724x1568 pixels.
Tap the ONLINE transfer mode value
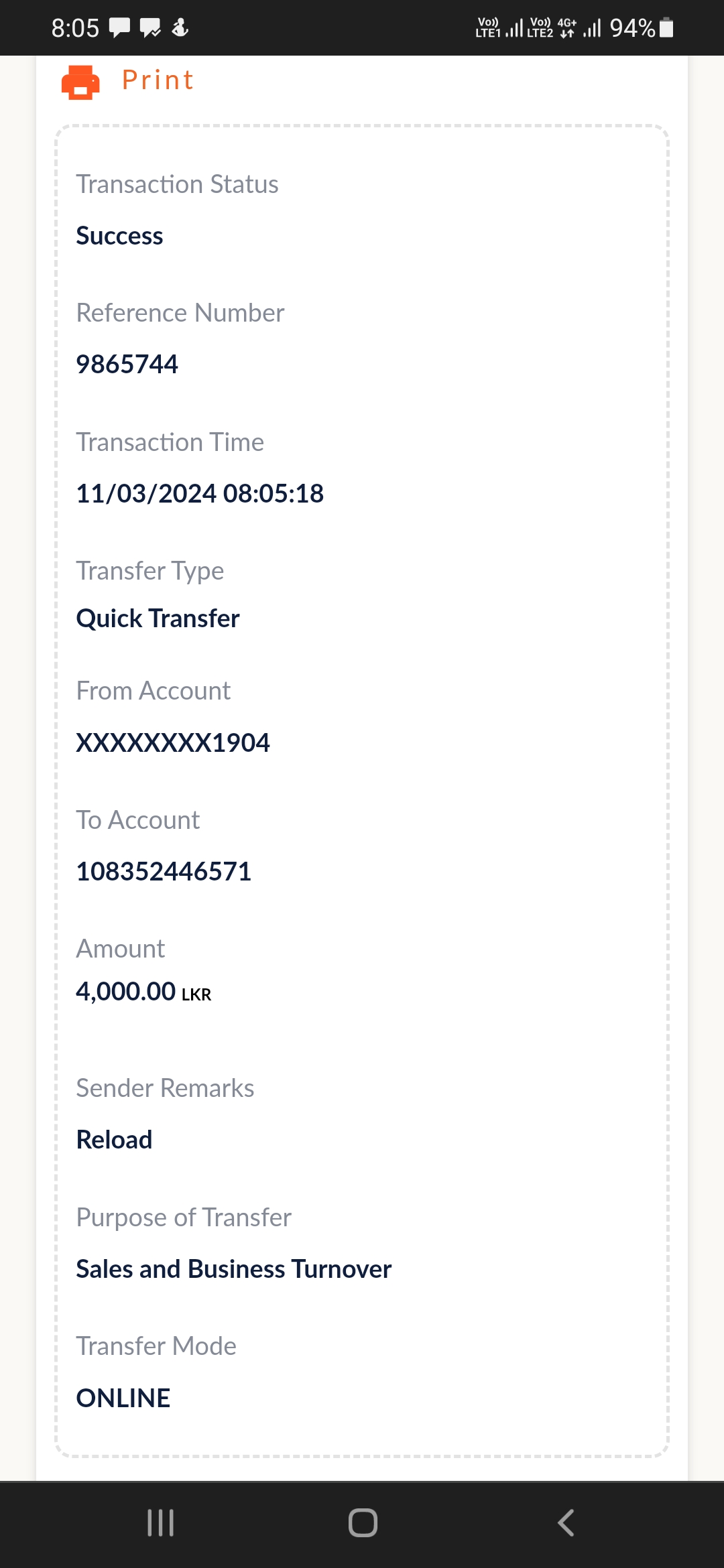tap(123, 1398)
